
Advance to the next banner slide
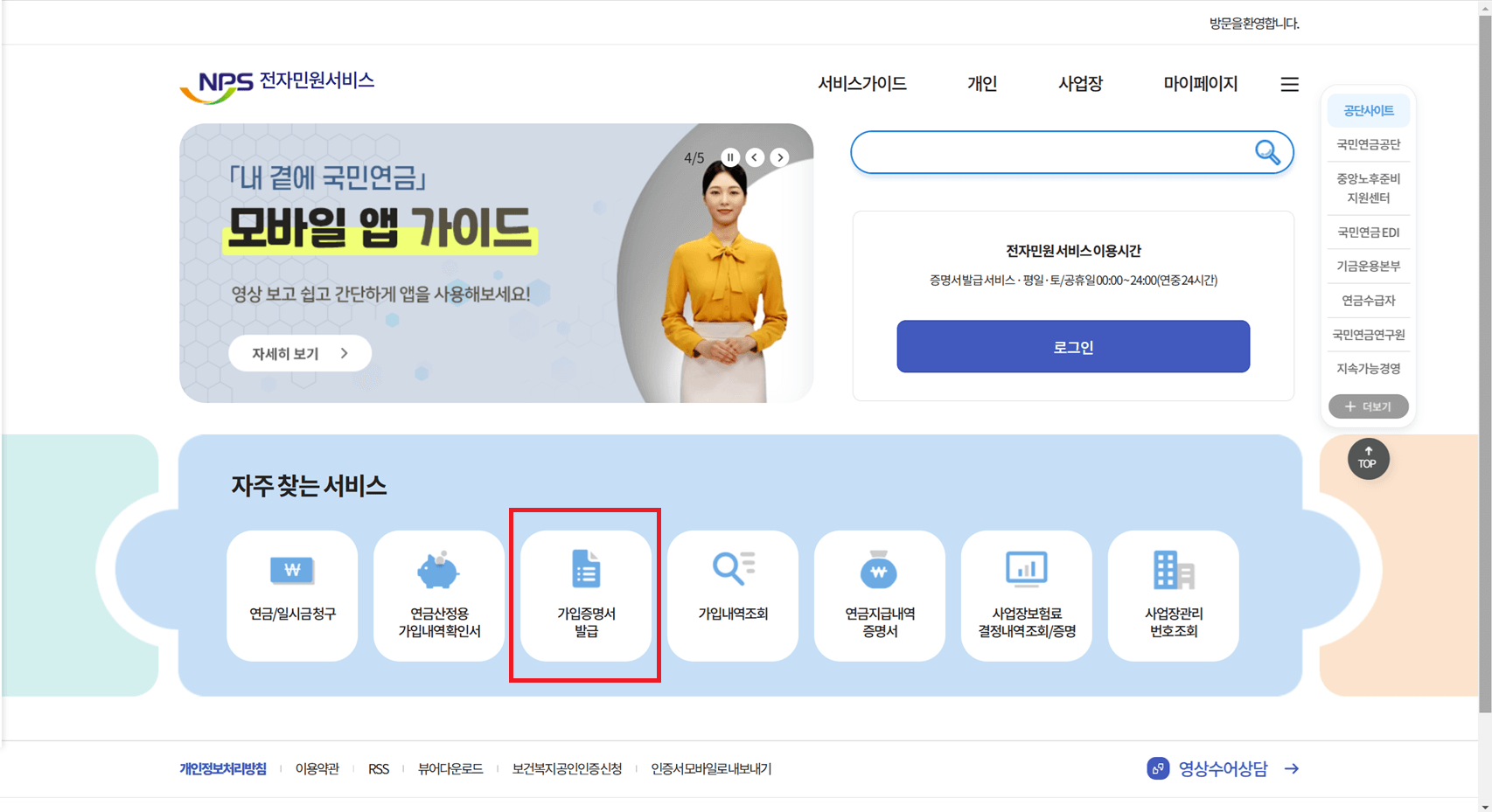(x=779, y=157)
